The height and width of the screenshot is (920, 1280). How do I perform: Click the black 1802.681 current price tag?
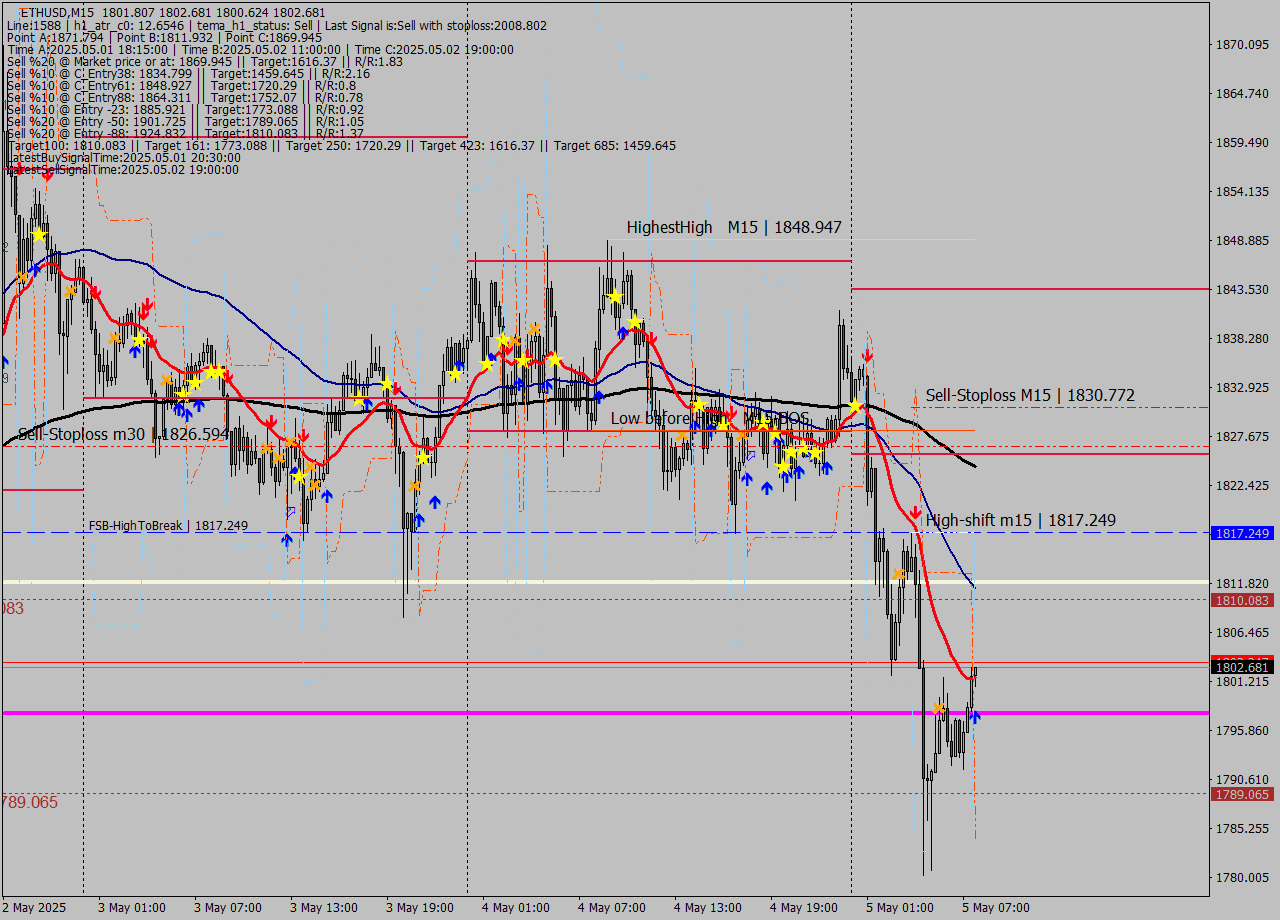[x=1241, y=667]
